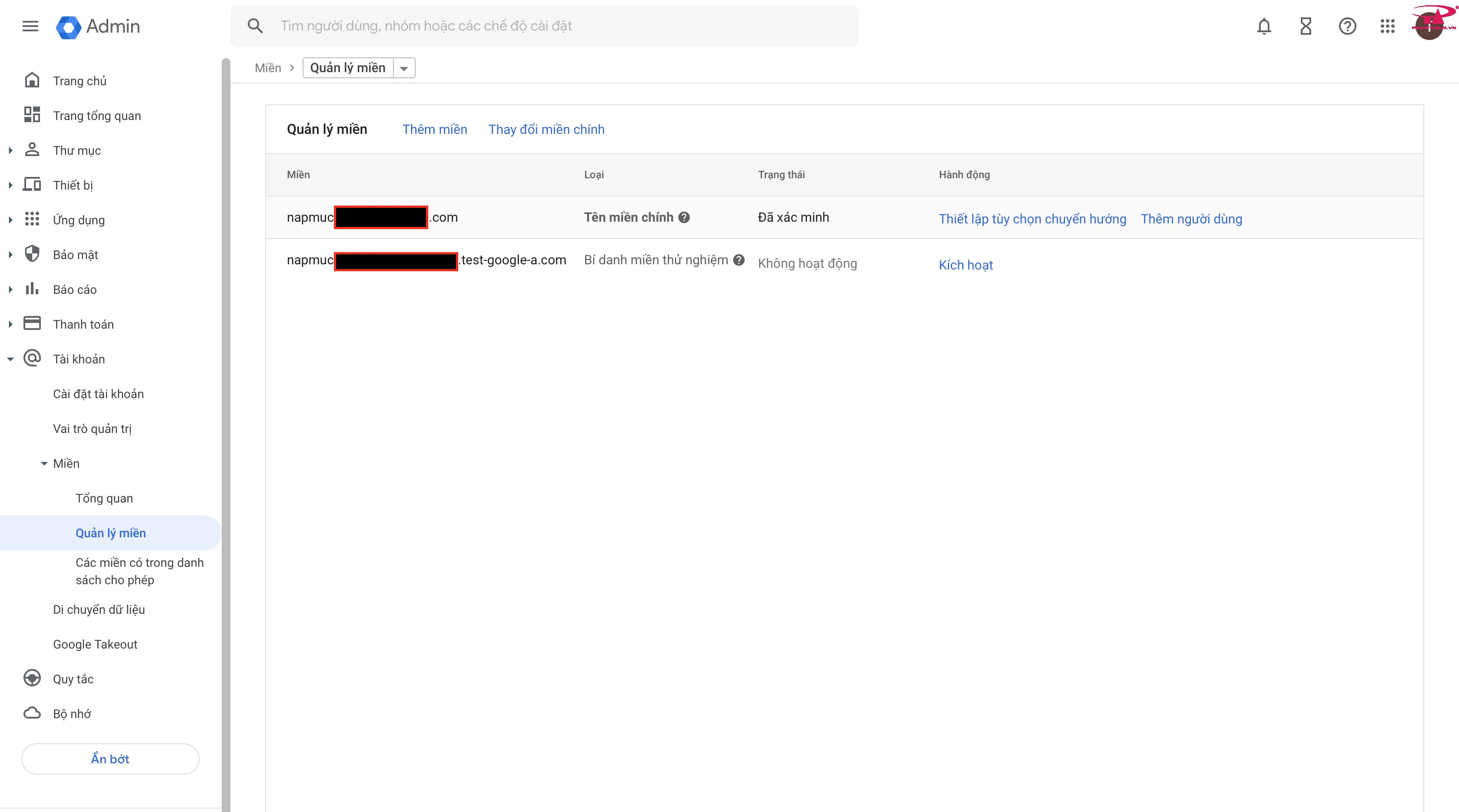
Task: Click the Trạng thái column header
Action: point(781,174)
